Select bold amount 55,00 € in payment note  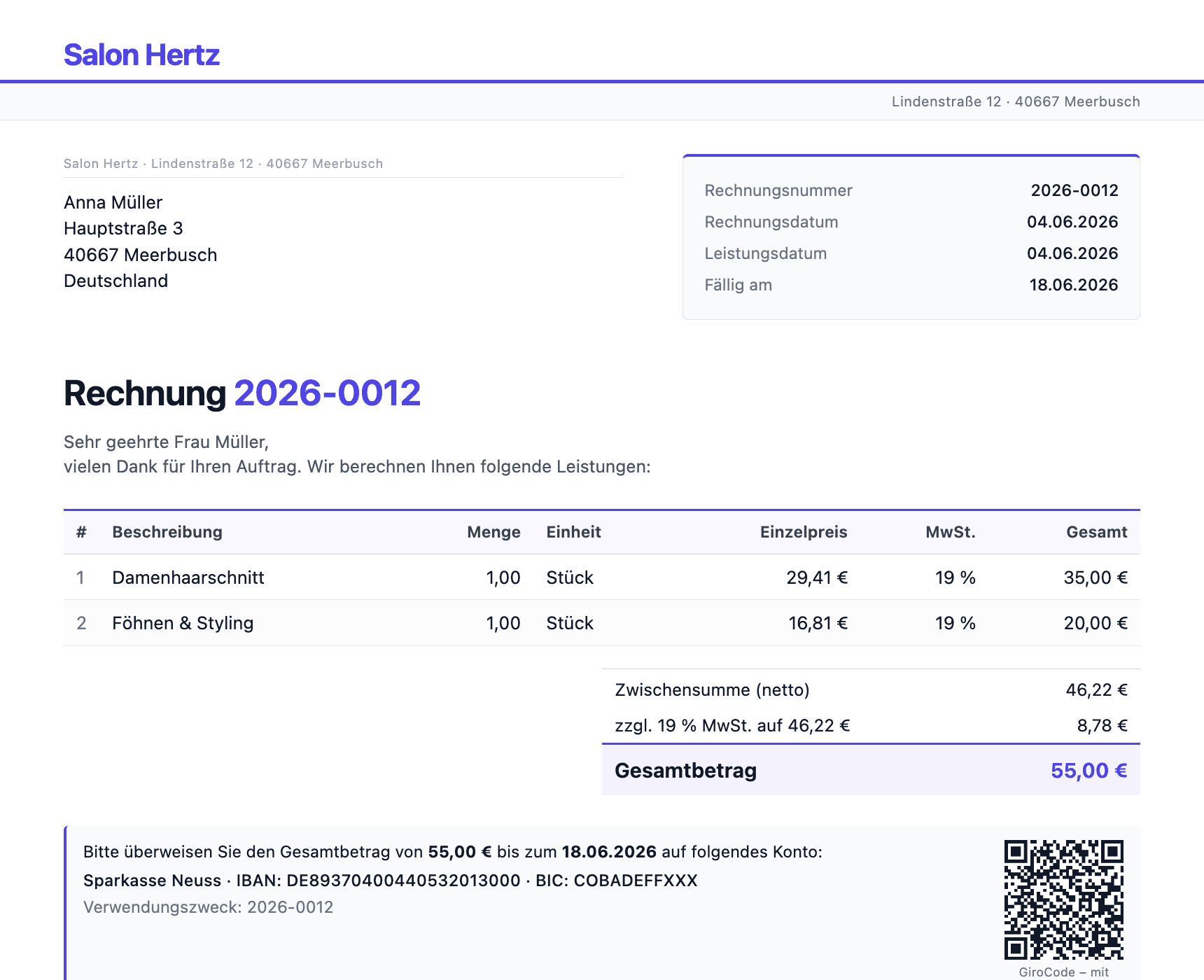(460, 852)
